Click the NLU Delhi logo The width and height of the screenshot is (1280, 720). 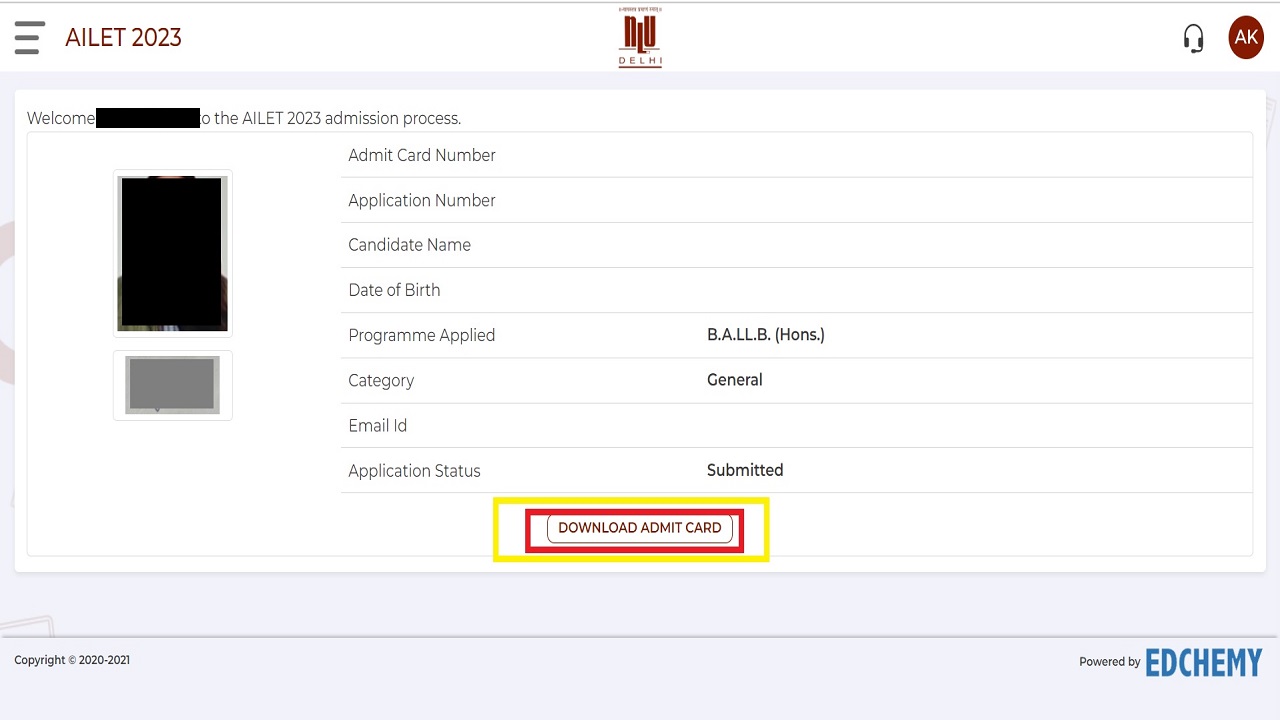click(640, 38)
